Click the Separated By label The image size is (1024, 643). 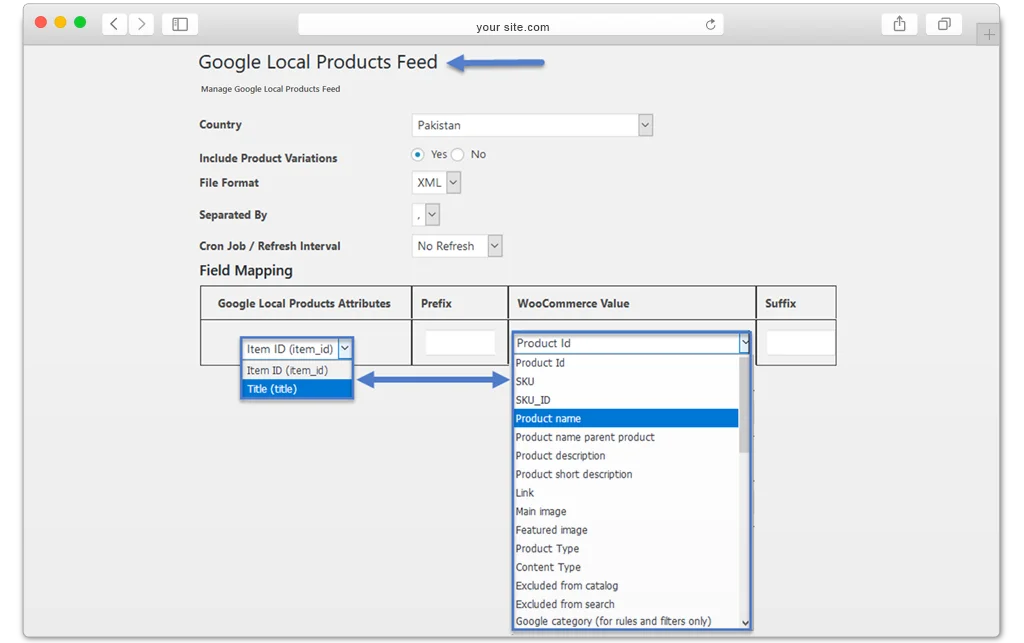(x=233, y=215)
